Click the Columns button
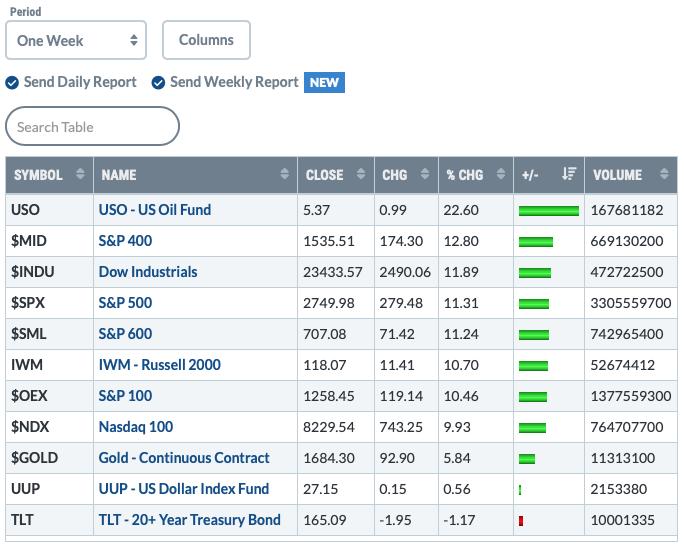 tap(206, 40)
